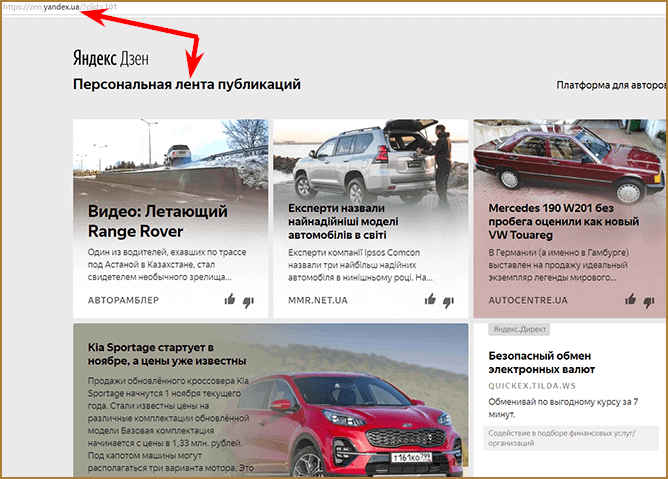Screen dimensions: 668x479
Task: Click the red Mercedes sedan photo
Action: pyautogui.click(x=569, y=160)
